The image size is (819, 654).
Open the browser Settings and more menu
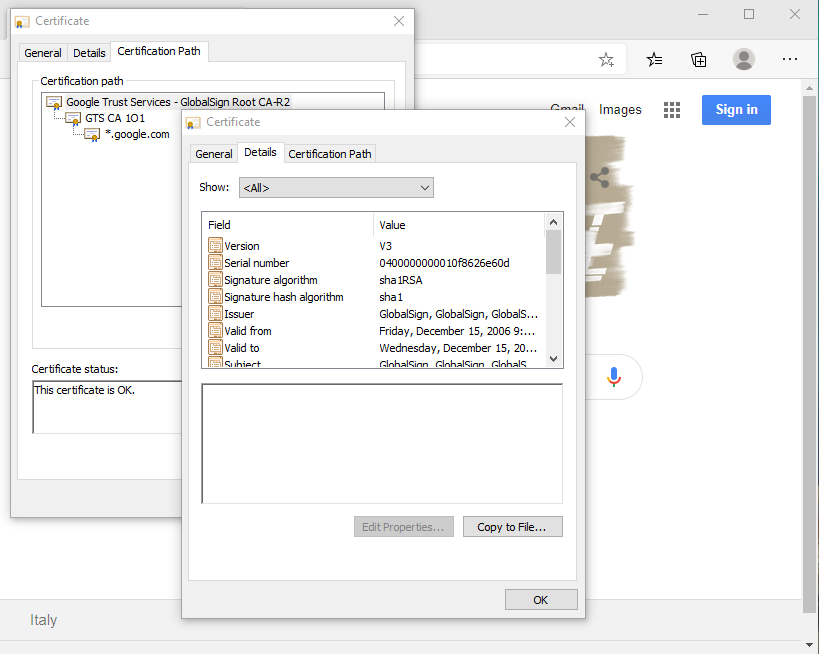790,59
